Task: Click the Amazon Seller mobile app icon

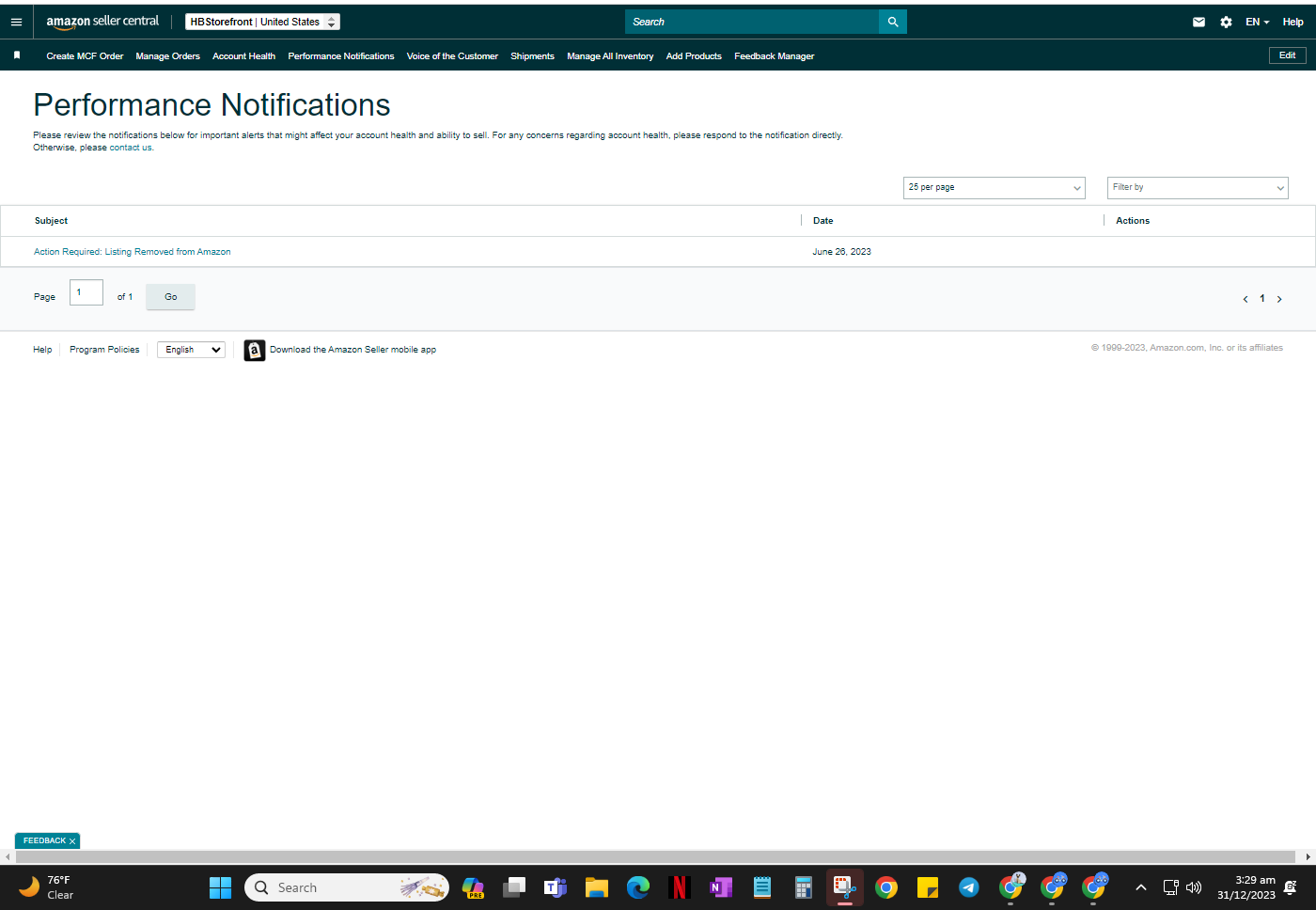Action: pos(254,350)
